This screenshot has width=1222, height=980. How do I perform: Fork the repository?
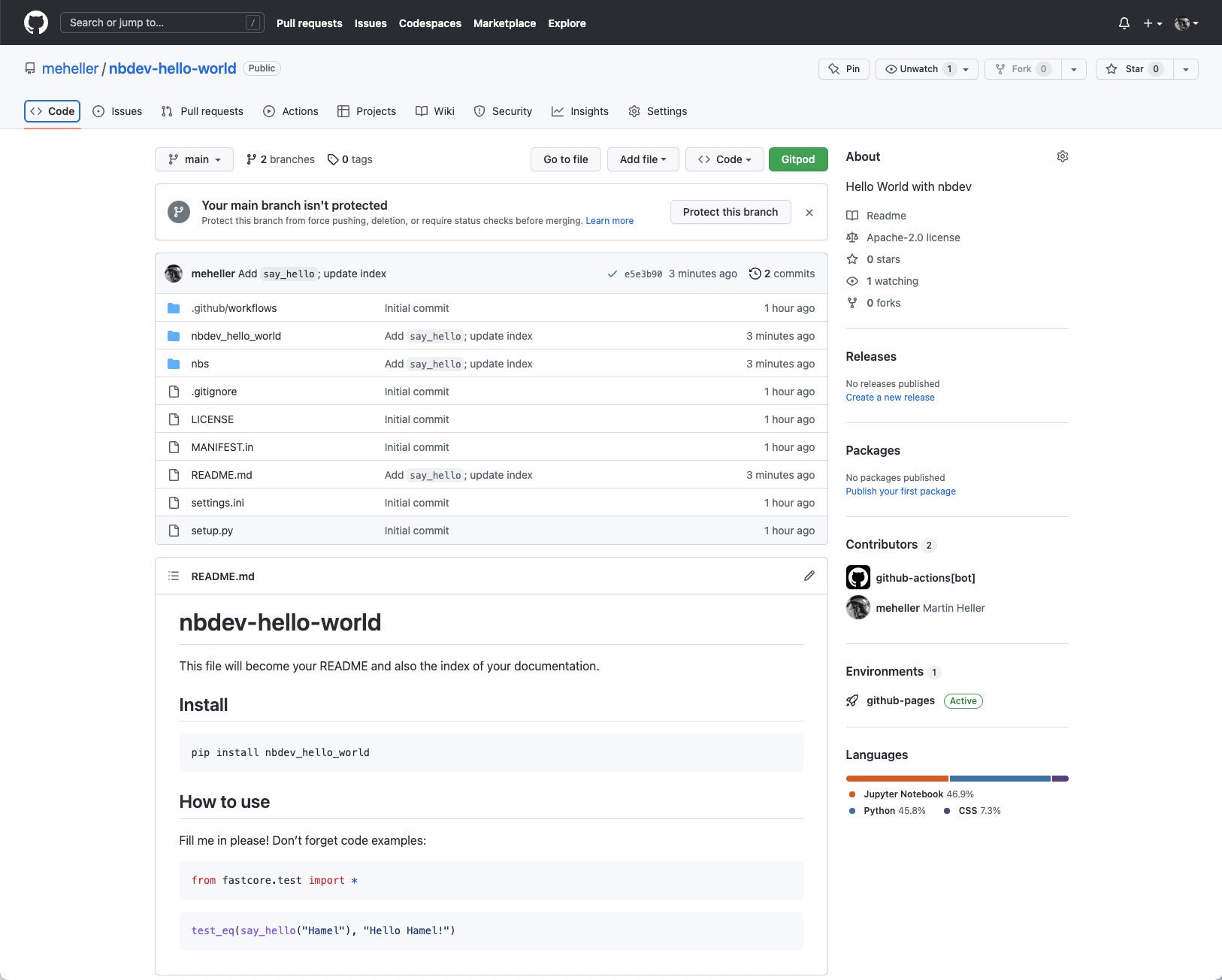(1023, 69)
